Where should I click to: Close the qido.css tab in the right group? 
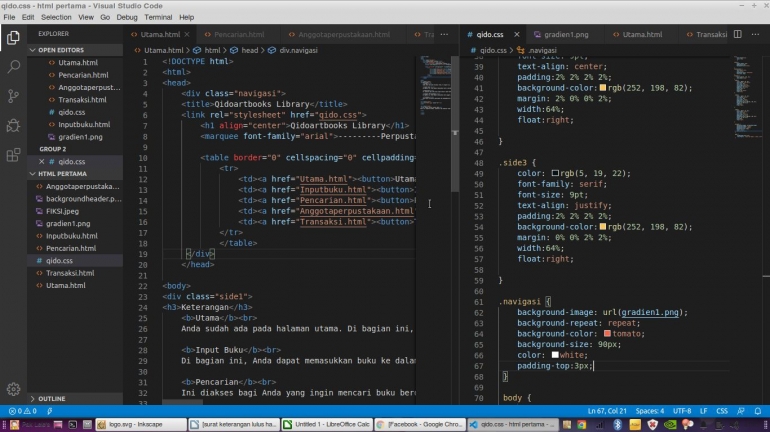click(x=517, y=34)
